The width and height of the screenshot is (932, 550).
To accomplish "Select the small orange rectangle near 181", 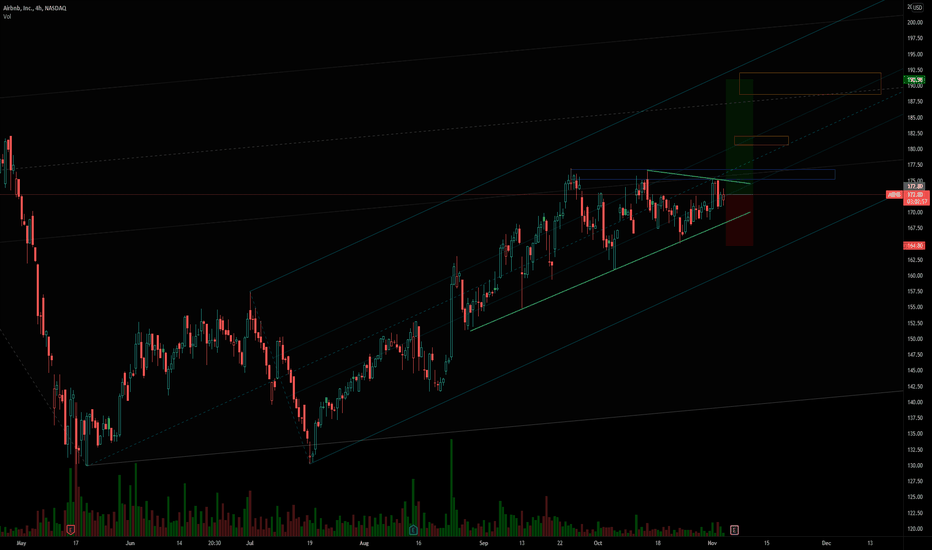I will (x=761, y=141).
